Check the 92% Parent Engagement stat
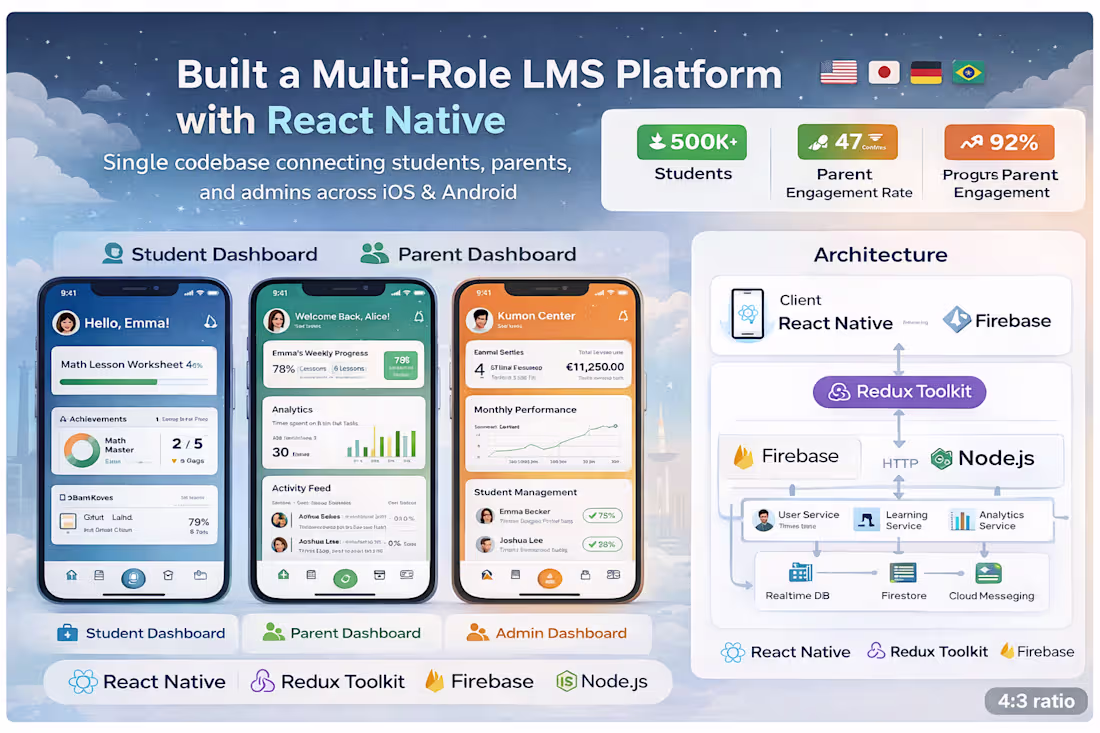The image size is (1100, 733). (1000, 142)
